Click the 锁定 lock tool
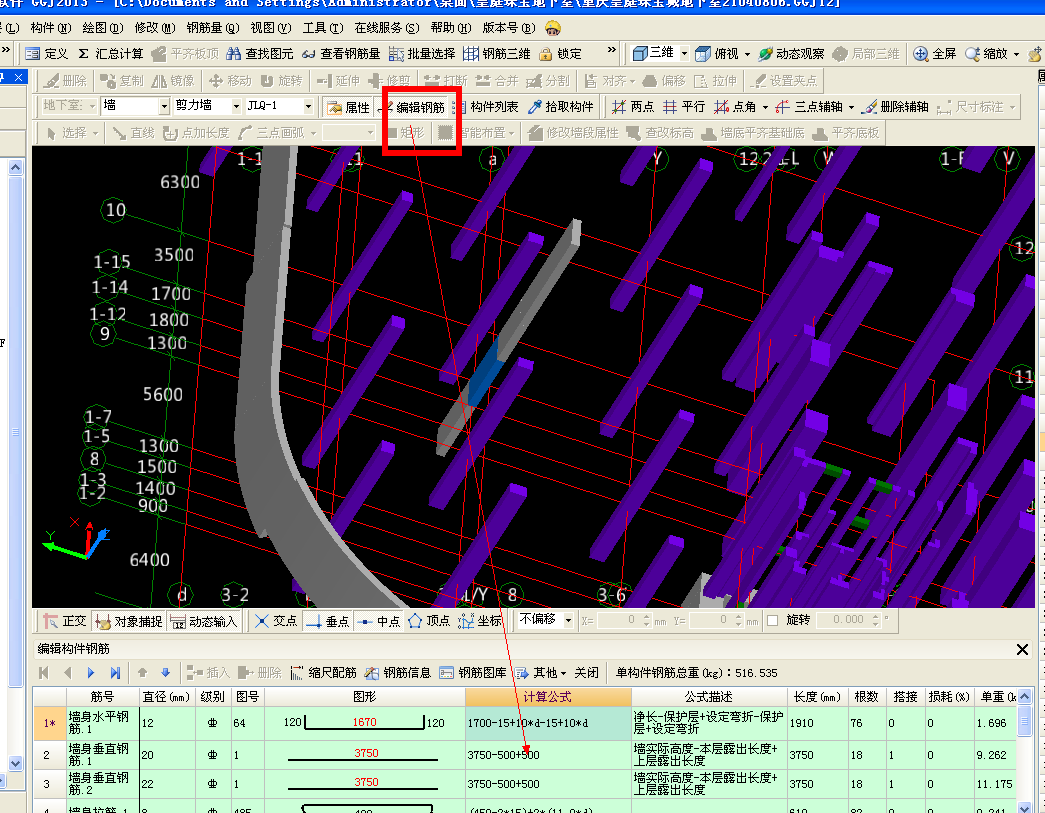The width and height of the screenshot is (1045, 813). 560,54
